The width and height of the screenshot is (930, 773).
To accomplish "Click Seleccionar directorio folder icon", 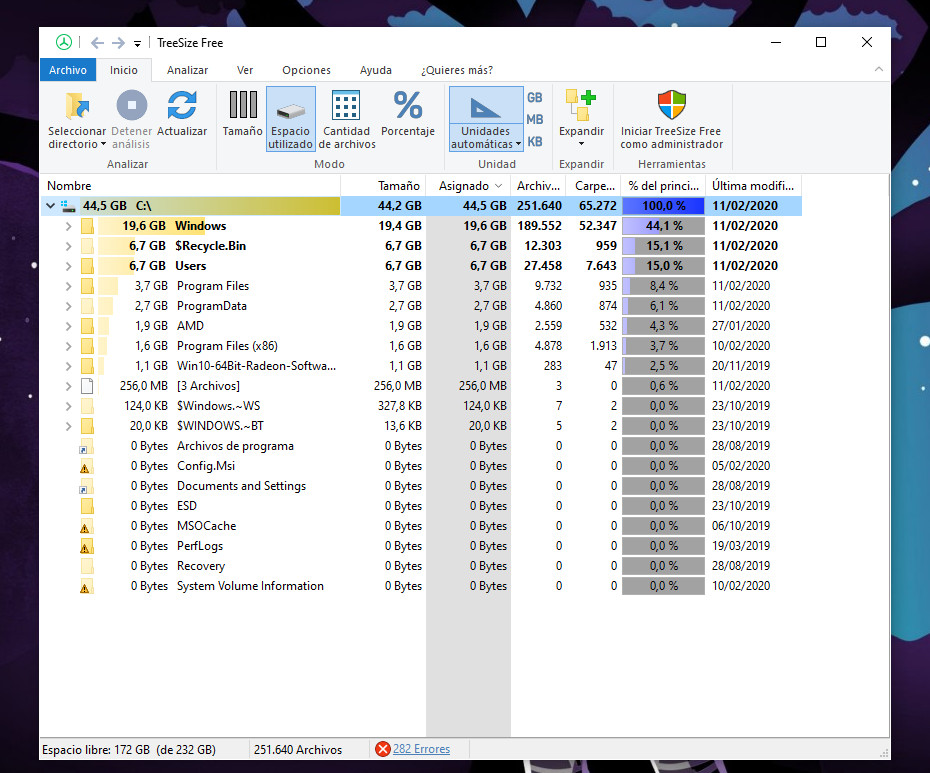I will [77, 106].
